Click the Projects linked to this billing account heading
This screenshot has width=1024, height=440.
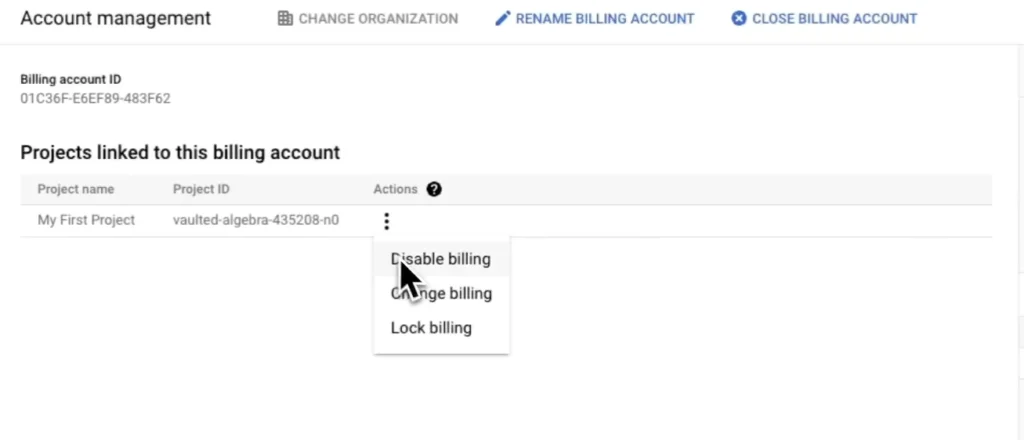[x=180, y=153]
